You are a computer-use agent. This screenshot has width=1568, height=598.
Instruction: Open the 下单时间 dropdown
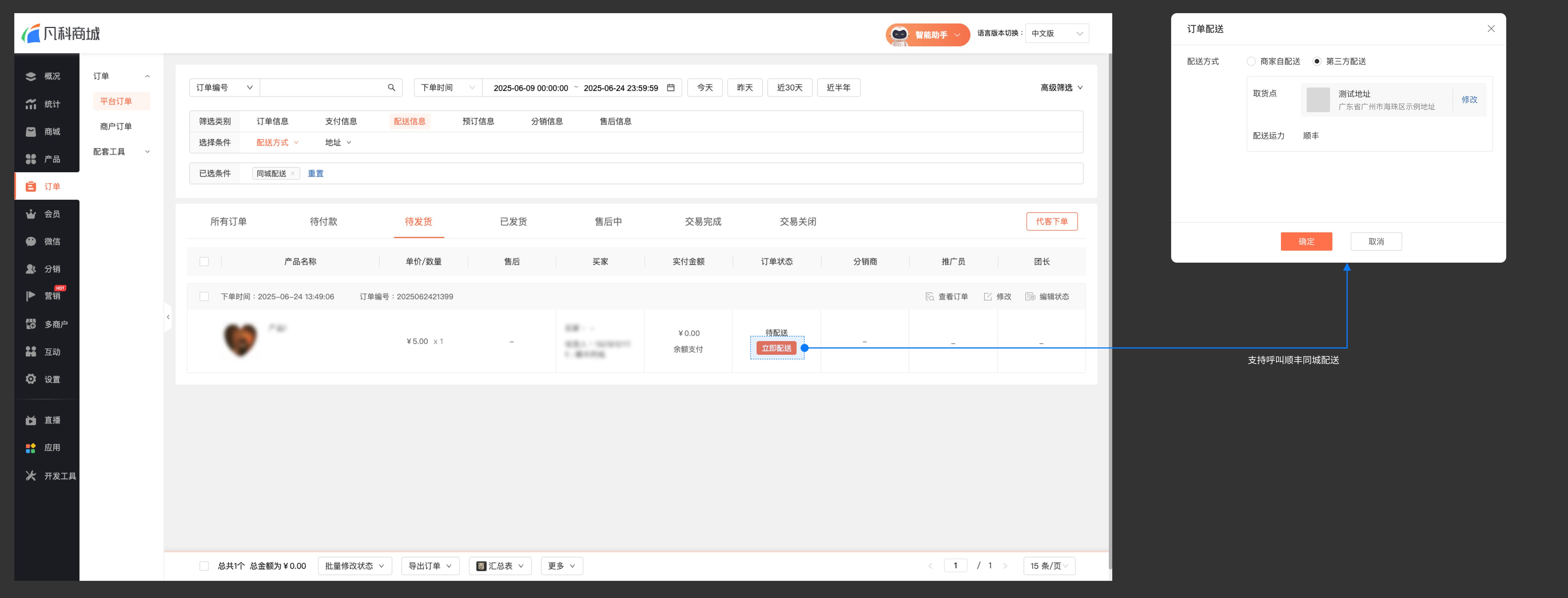[x=448, y=88]
